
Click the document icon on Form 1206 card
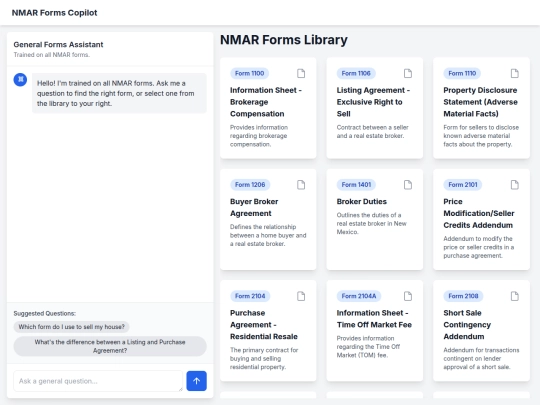coord(301,185)
